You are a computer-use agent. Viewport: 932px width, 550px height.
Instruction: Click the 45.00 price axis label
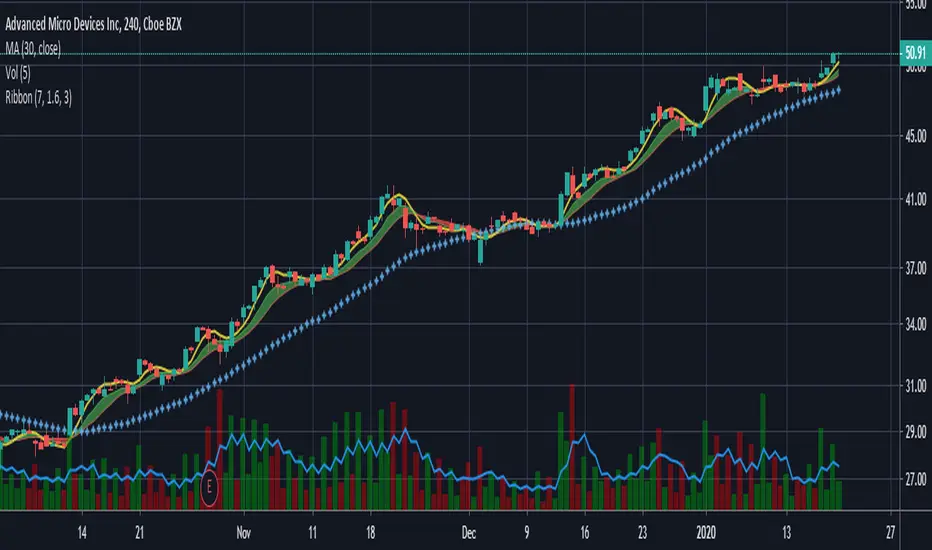pyautogui.click(x=915, y=136)
